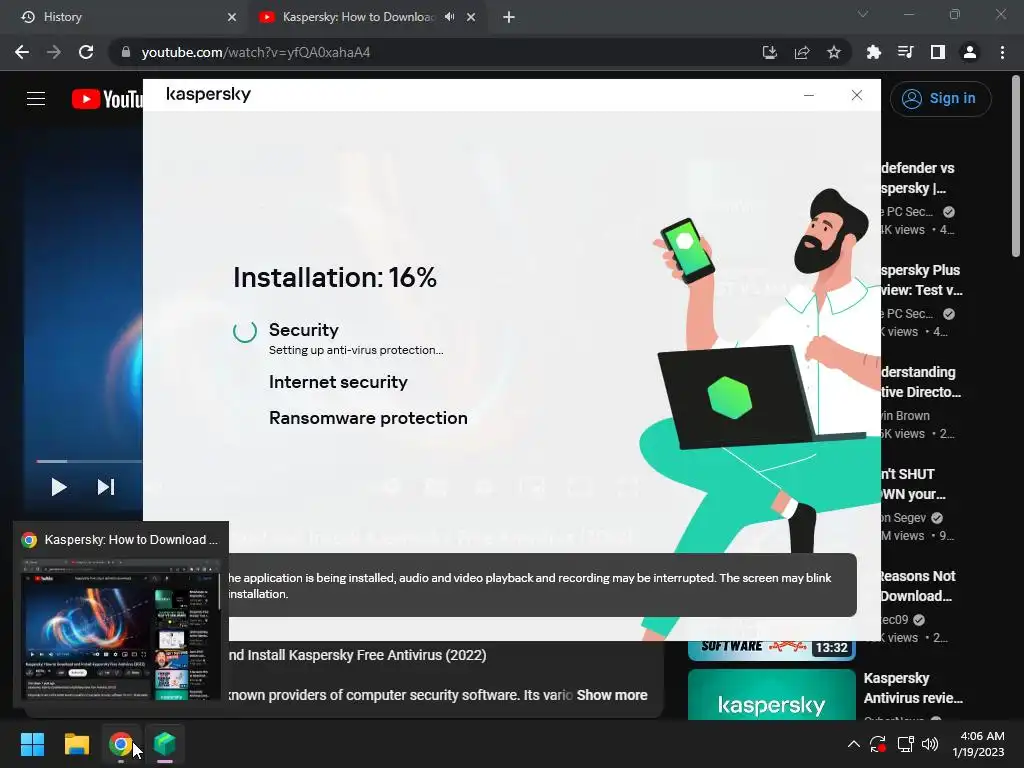Go forward in browser history
The image size is (1024, 768).
click(54, 52)
